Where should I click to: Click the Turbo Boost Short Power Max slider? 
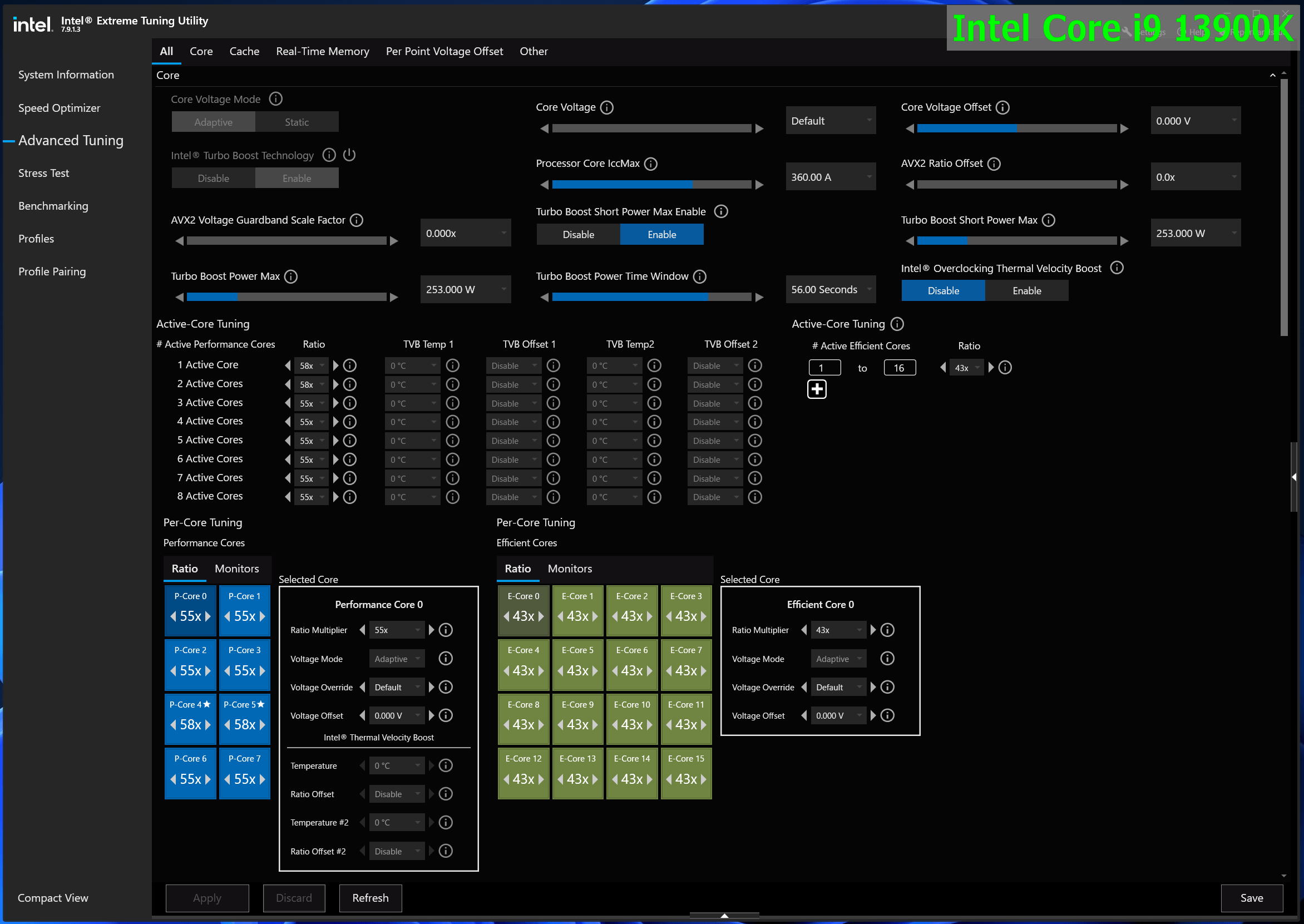click(x=1017, y=241)
